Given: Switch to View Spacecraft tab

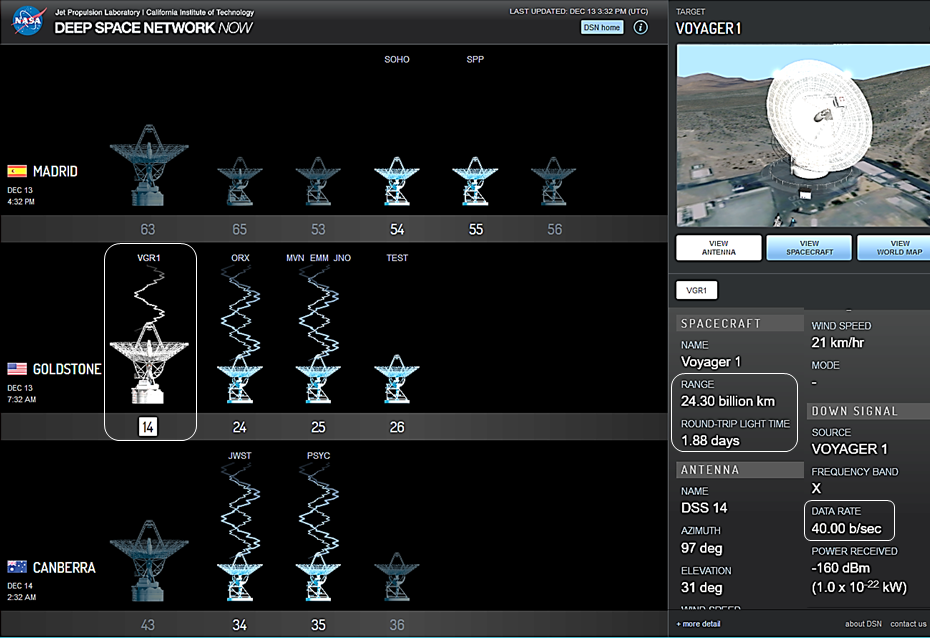Looking at the screenshot, I should point(809,248).
